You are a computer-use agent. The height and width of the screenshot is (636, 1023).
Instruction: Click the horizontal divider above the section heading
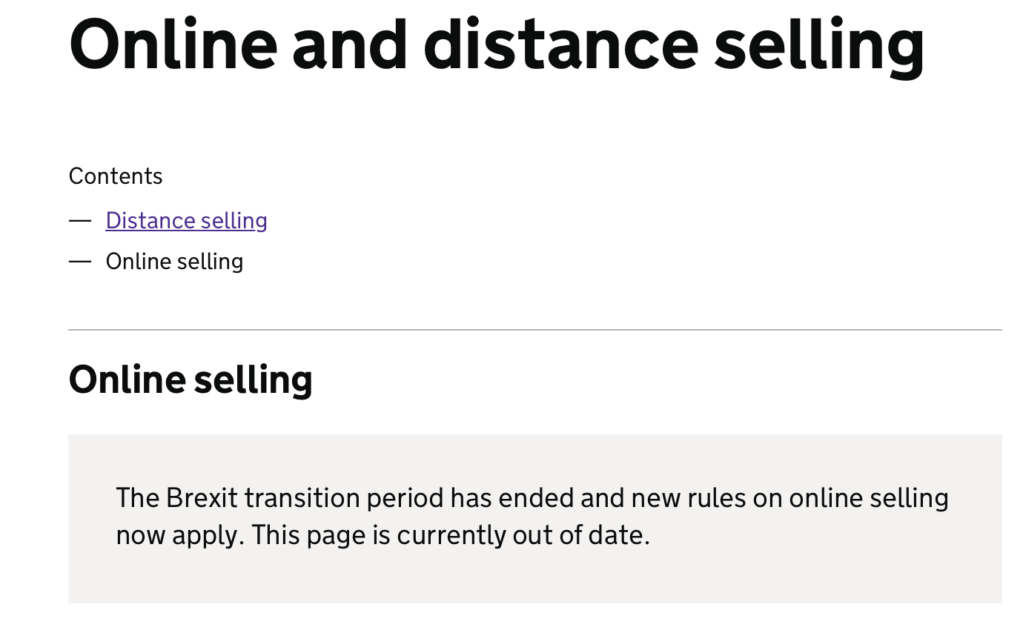pos(534,329)
